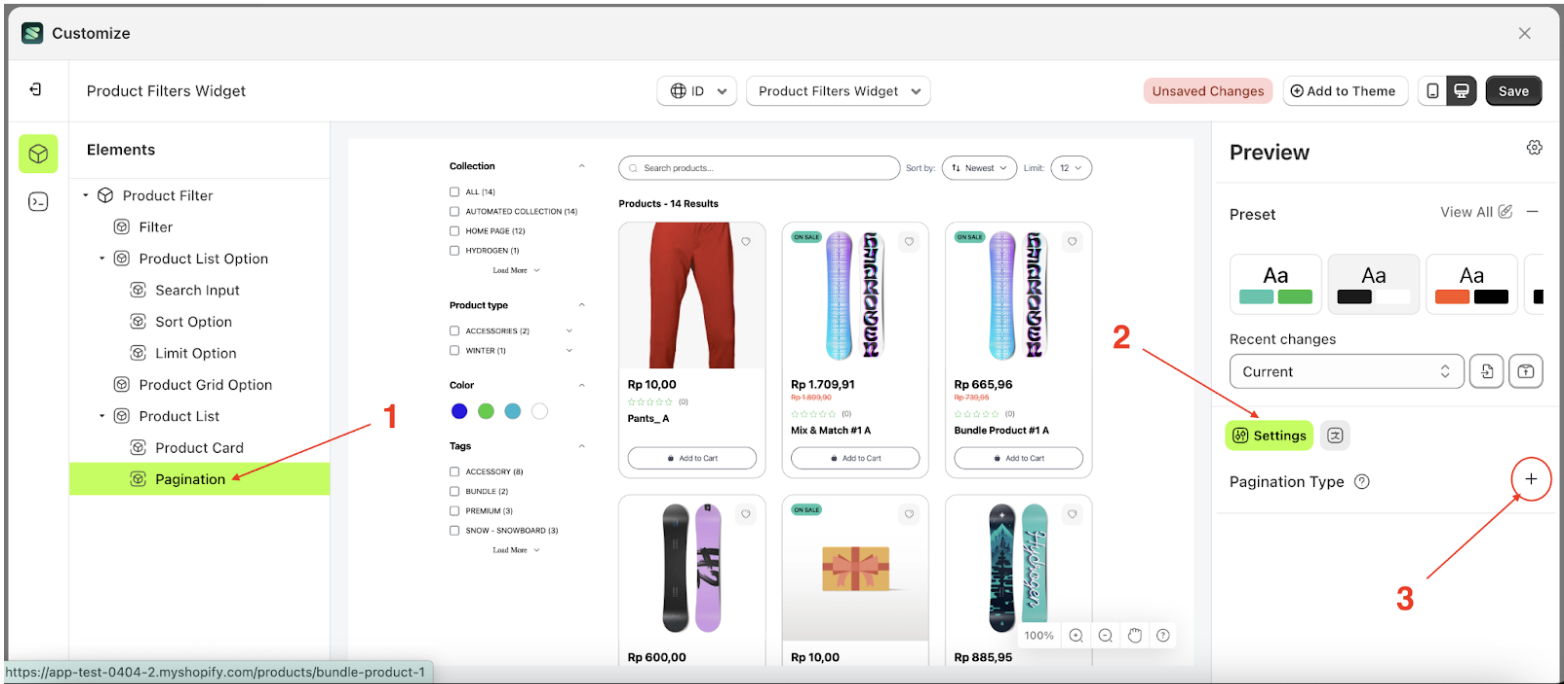Click the Search products input field
Screen dimensions: 1564x684
[x=759, y=168]
